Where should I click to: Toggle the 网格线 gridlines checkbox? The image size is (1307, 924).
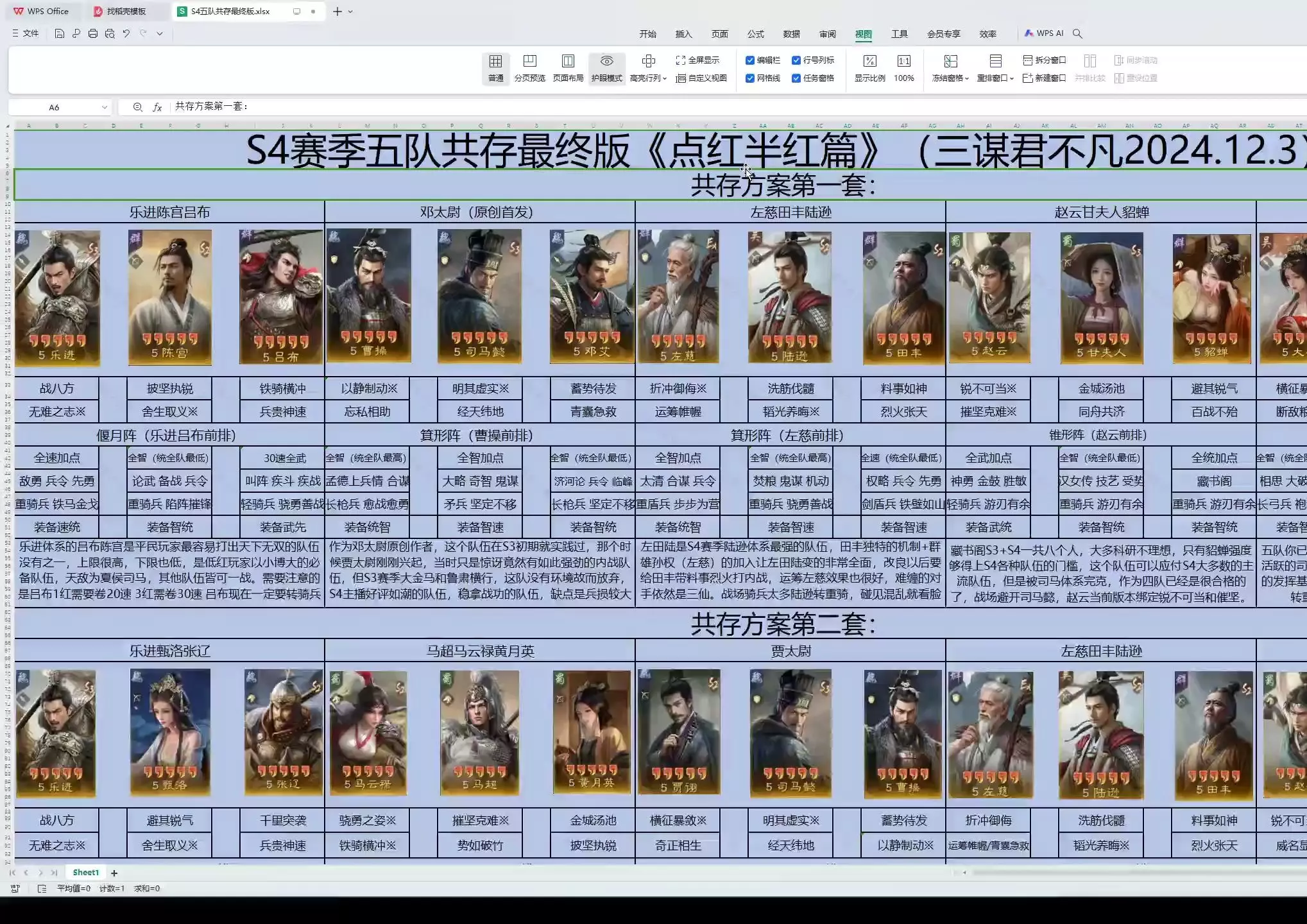pos(750,78)
